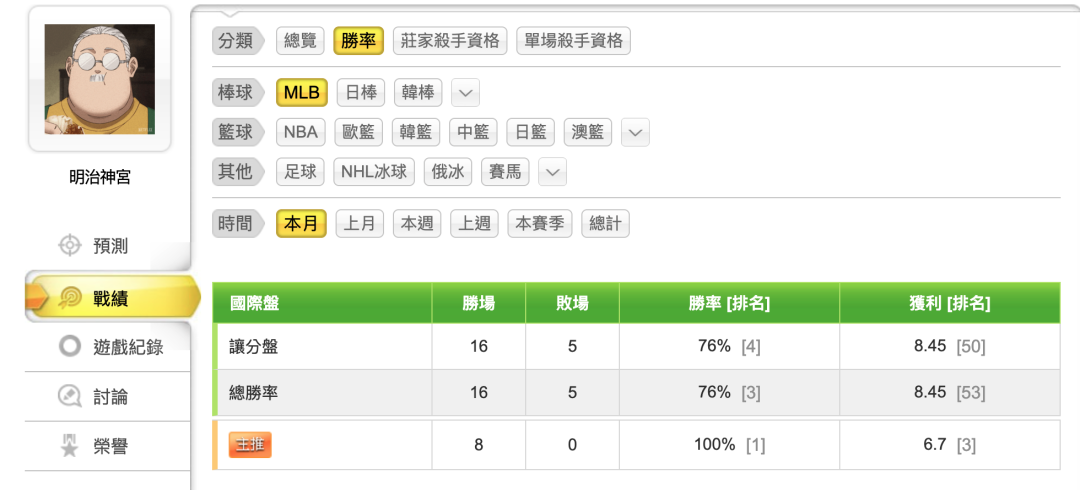Click the 獲利 [排名] column header
The height and width of the screenshot is (490, 1080).
click(x=950, y=303)
